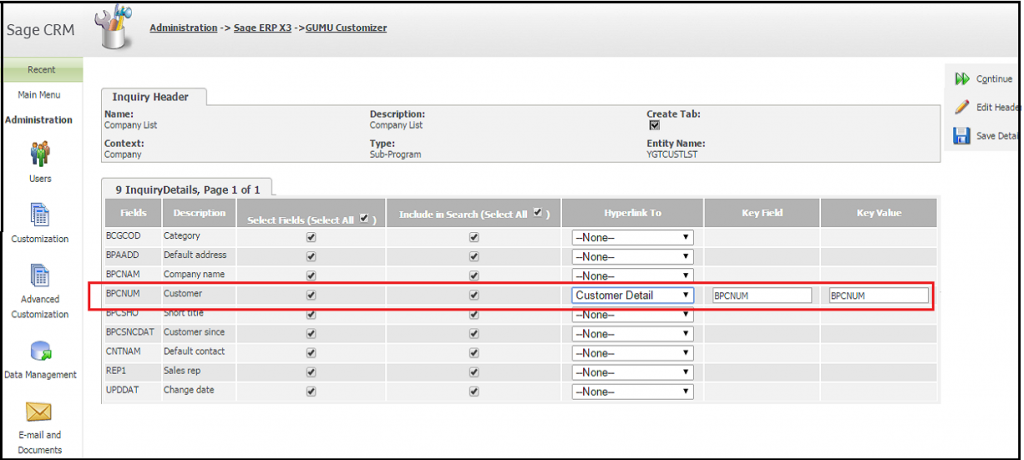This screenshot has height=460, width=1024.
Task: Click the Key Value column header
Action: click(878, 213)
